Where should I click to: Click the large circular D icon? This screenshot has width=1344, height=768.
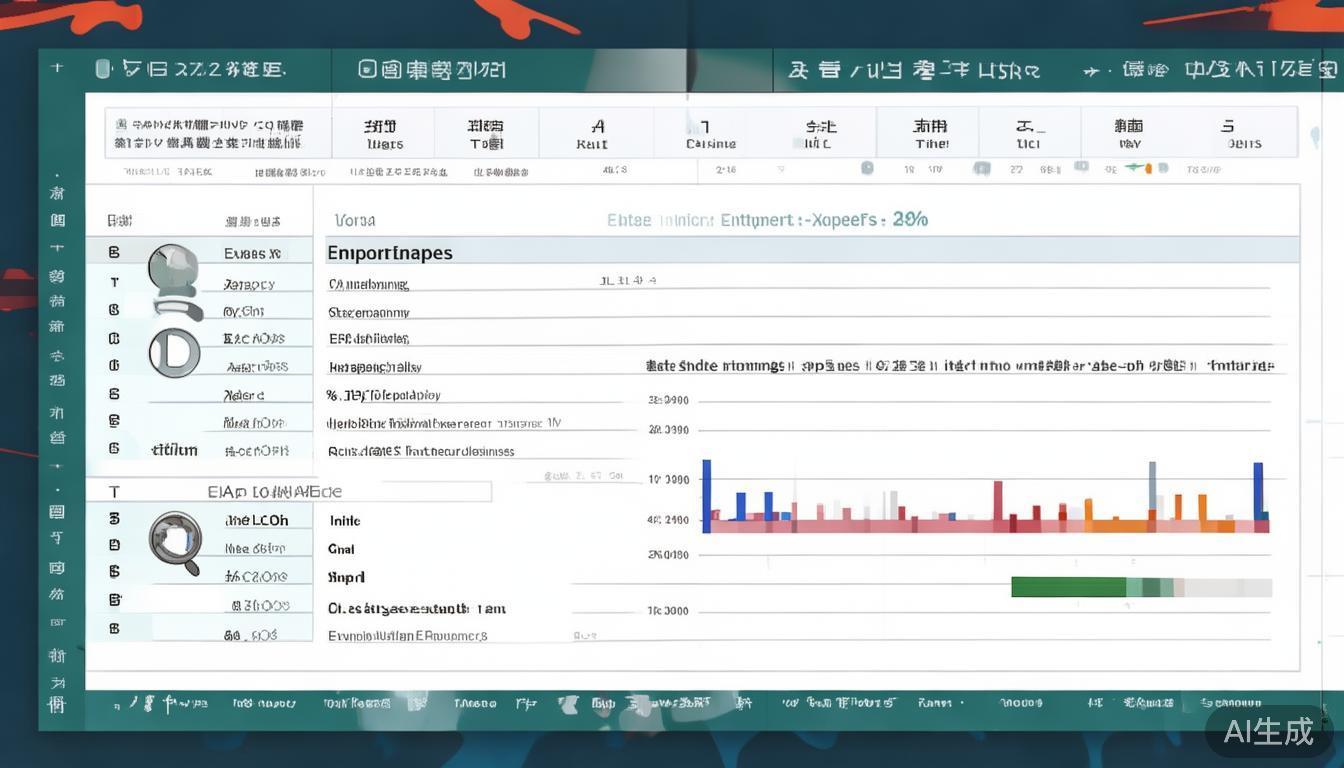(x=174, y=353)
